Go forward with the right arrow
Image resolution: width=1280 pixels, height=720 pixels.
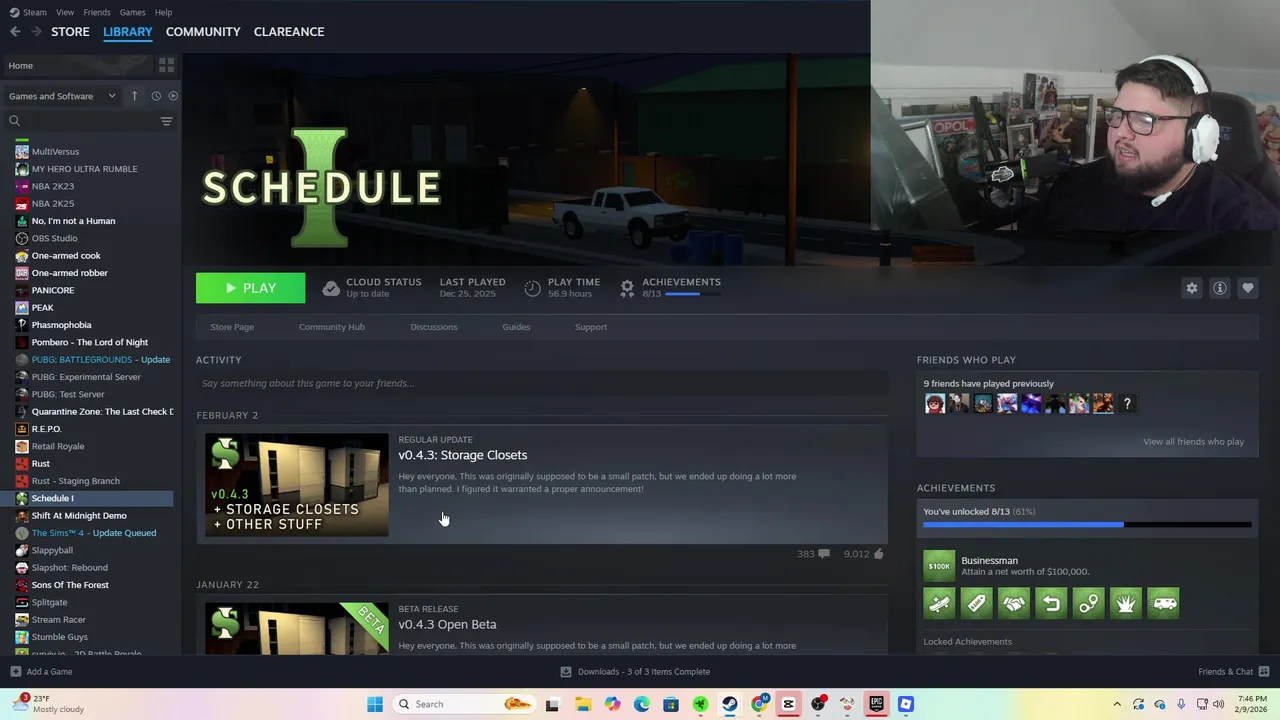point(36,32)
